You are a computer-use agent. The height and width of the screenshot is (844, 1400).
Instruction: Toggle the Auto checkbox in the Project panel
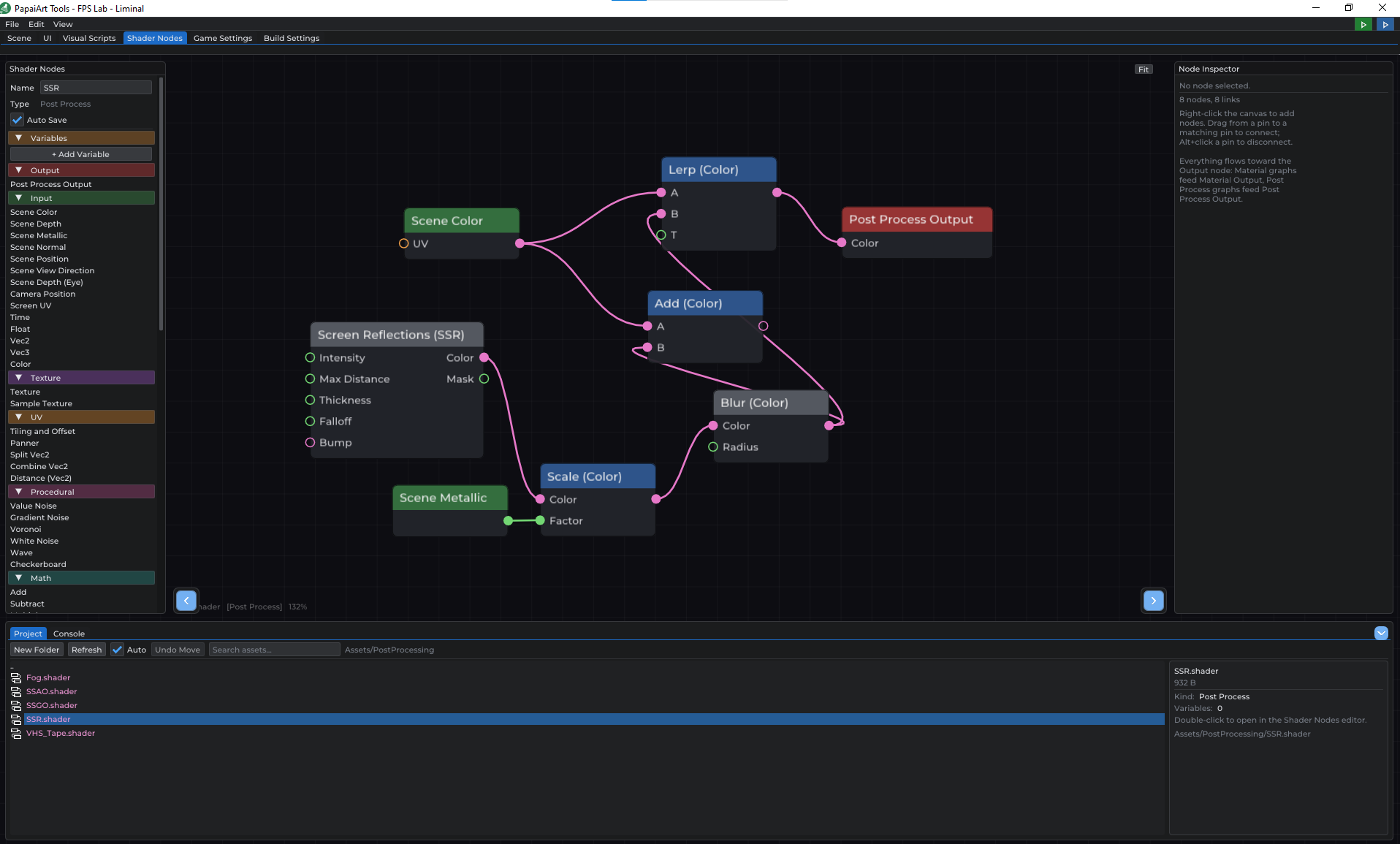tap(117, 650)
